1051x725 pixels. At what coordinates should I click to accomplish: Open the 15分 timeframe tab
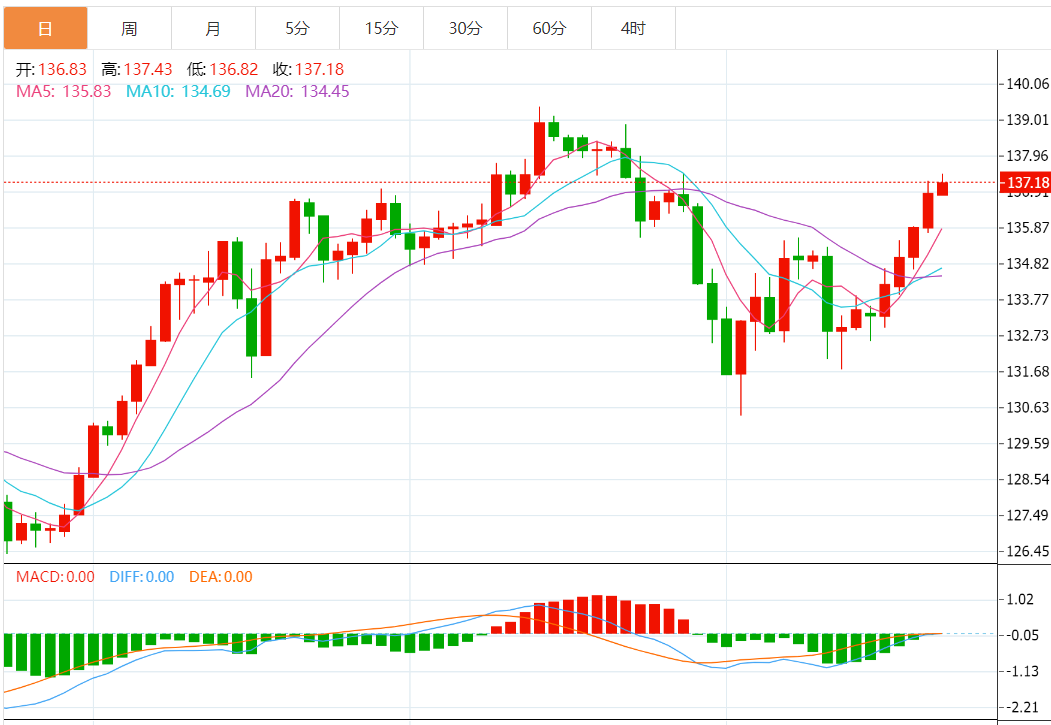point(381,28)
